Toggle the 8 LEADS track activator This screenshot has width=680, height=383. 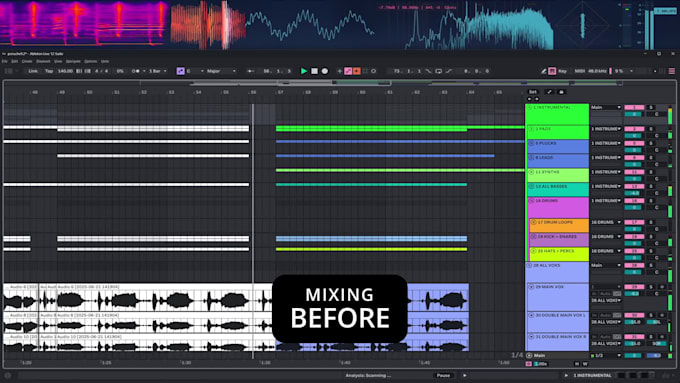pyautogui.click(x=634, y=157)
